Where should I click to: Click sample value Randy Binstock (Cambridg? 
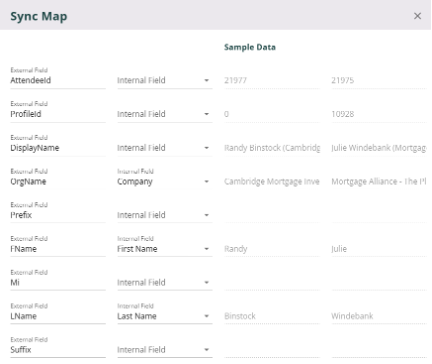click(x=272, y=148)
